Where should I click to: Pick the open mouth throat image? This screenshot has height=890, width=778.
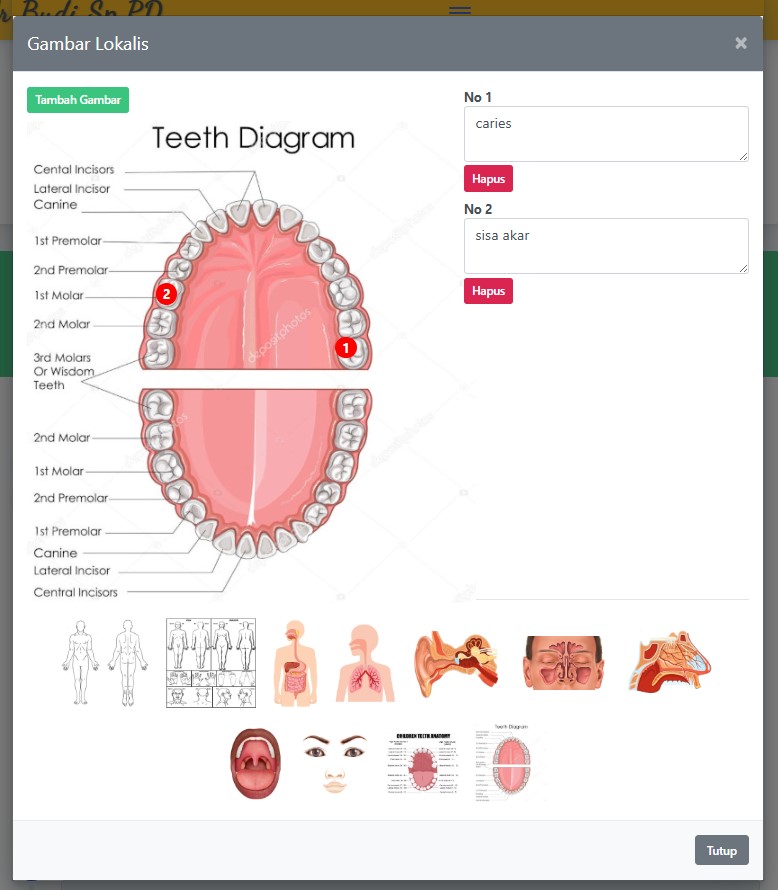255,764
